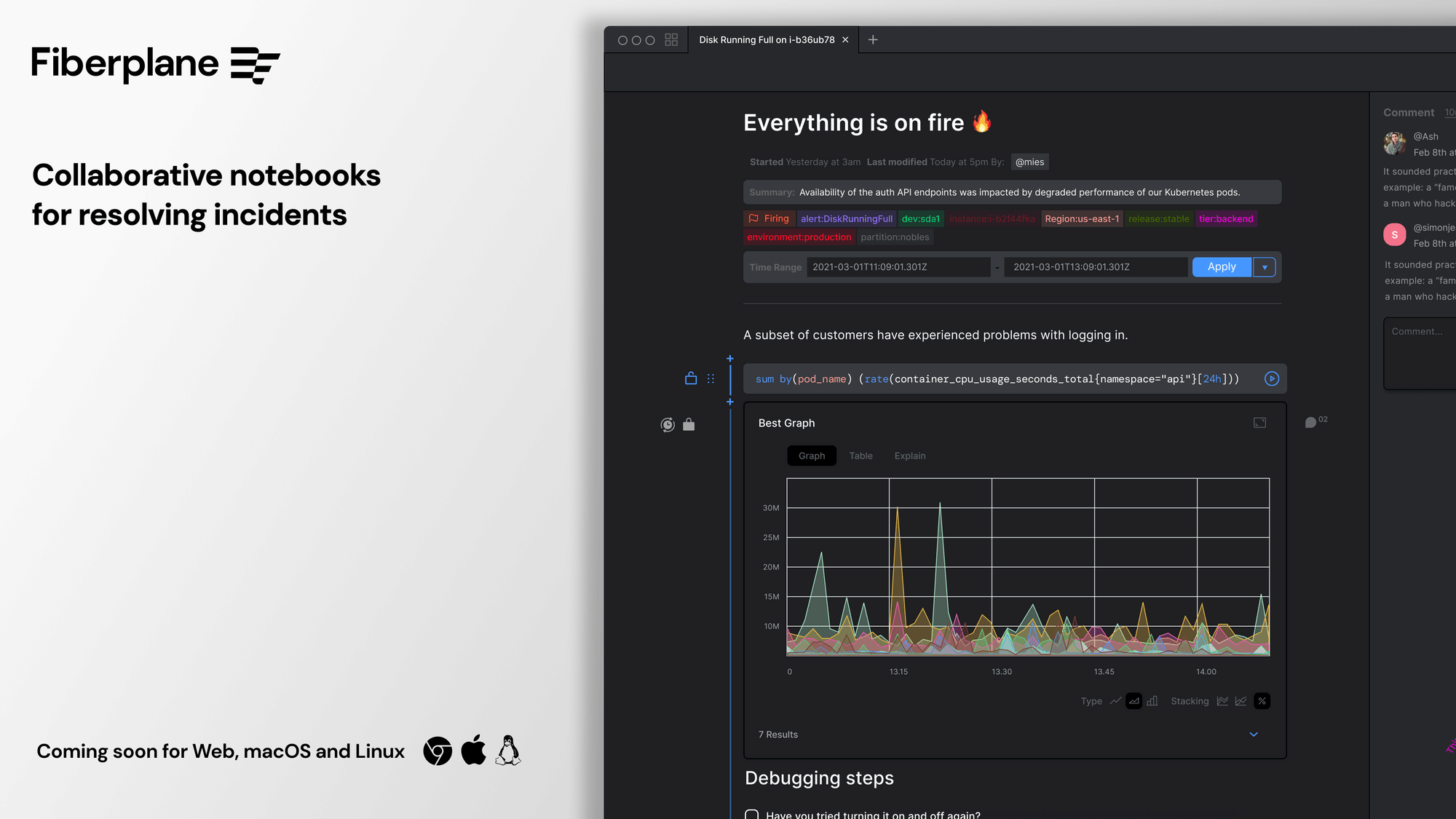Toggle the unlocked padlock on query cell

tap(691, 378)
